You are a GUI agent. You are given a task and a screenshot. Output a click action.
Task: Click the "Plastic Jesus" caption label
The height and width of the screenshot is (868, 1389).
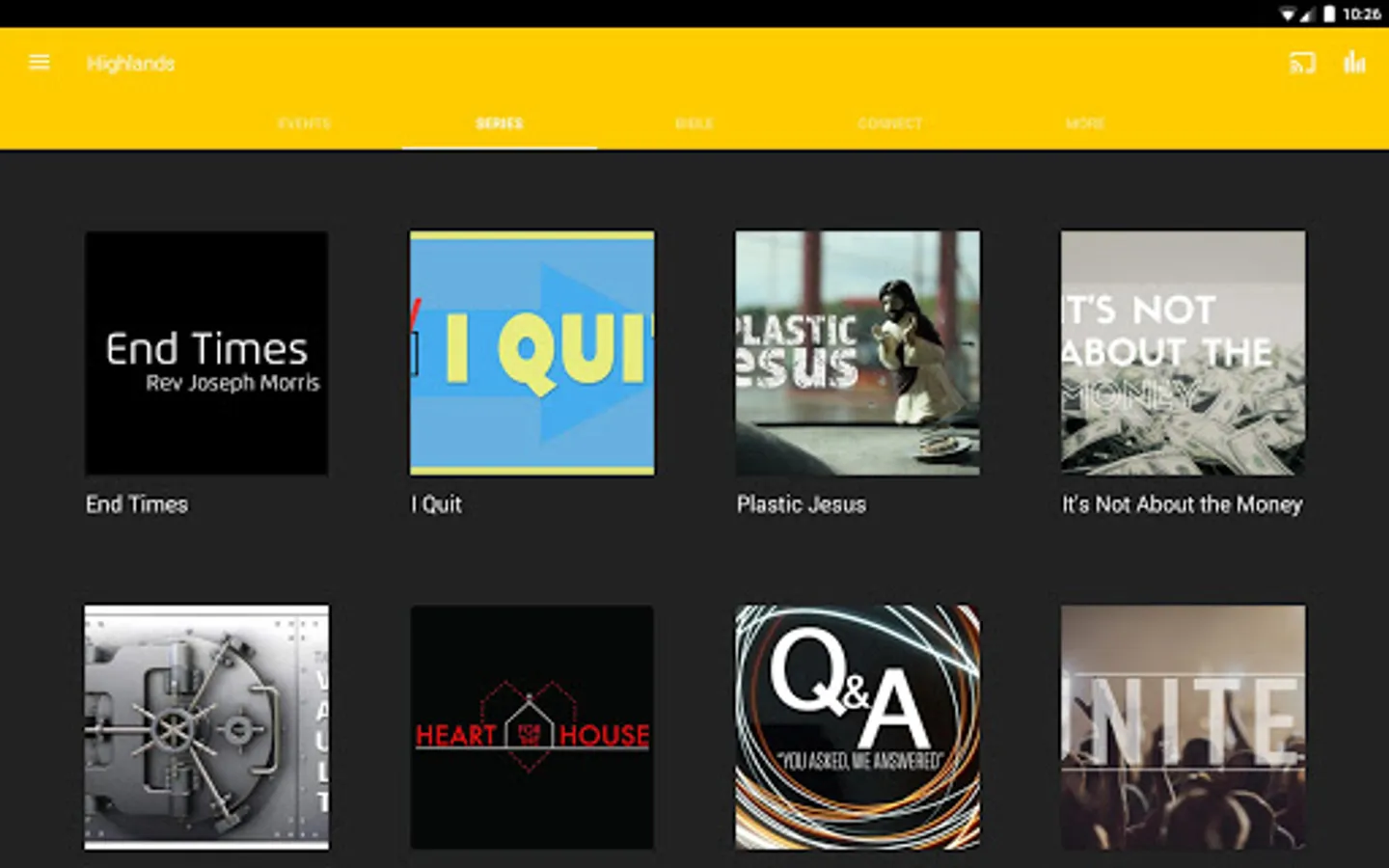tap(802, 504)
